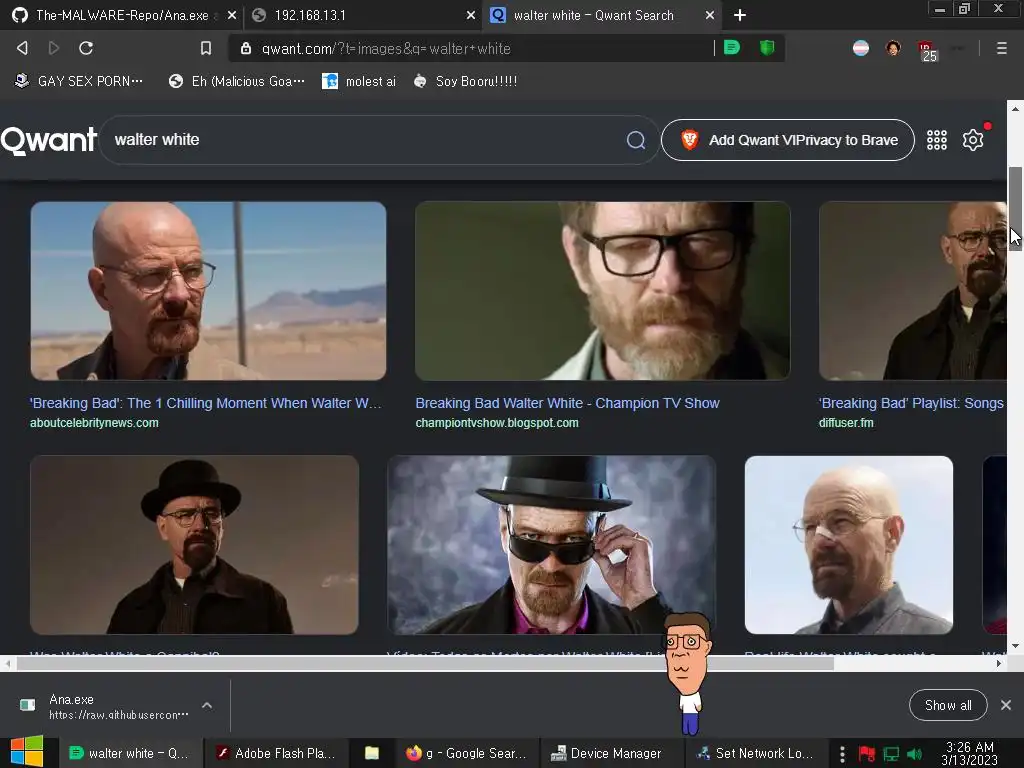Go to the Qwant logo home
The width and height of the screenshot is (1024, 768).
point(49,140)
